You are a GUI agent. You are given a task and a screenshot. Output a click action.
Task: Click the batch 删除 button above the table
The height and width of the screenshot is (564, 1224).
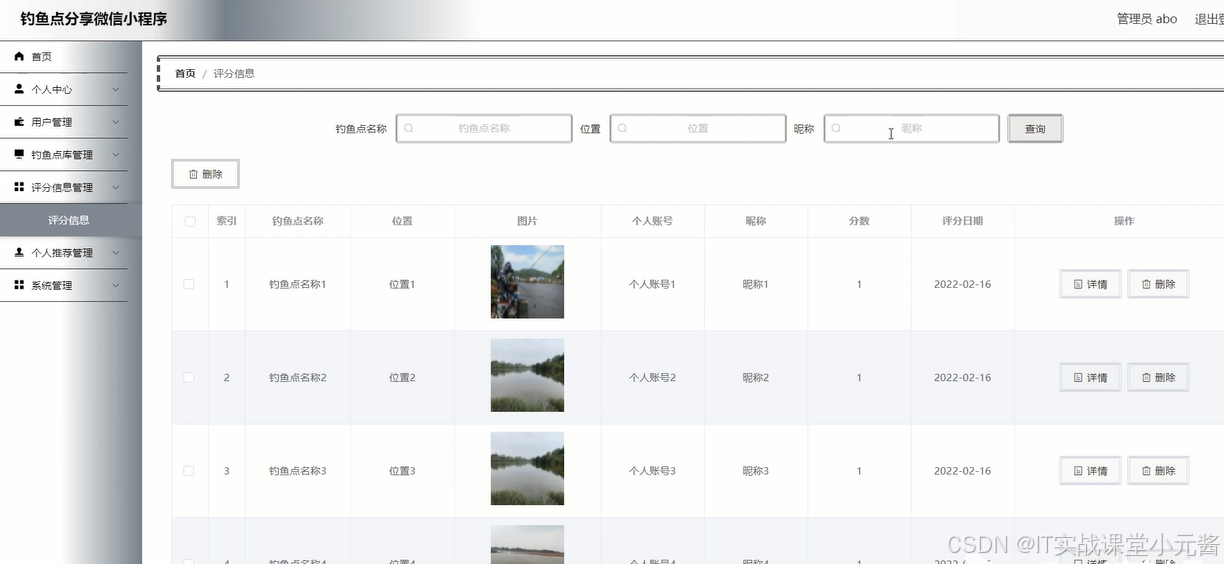[205, 174]
